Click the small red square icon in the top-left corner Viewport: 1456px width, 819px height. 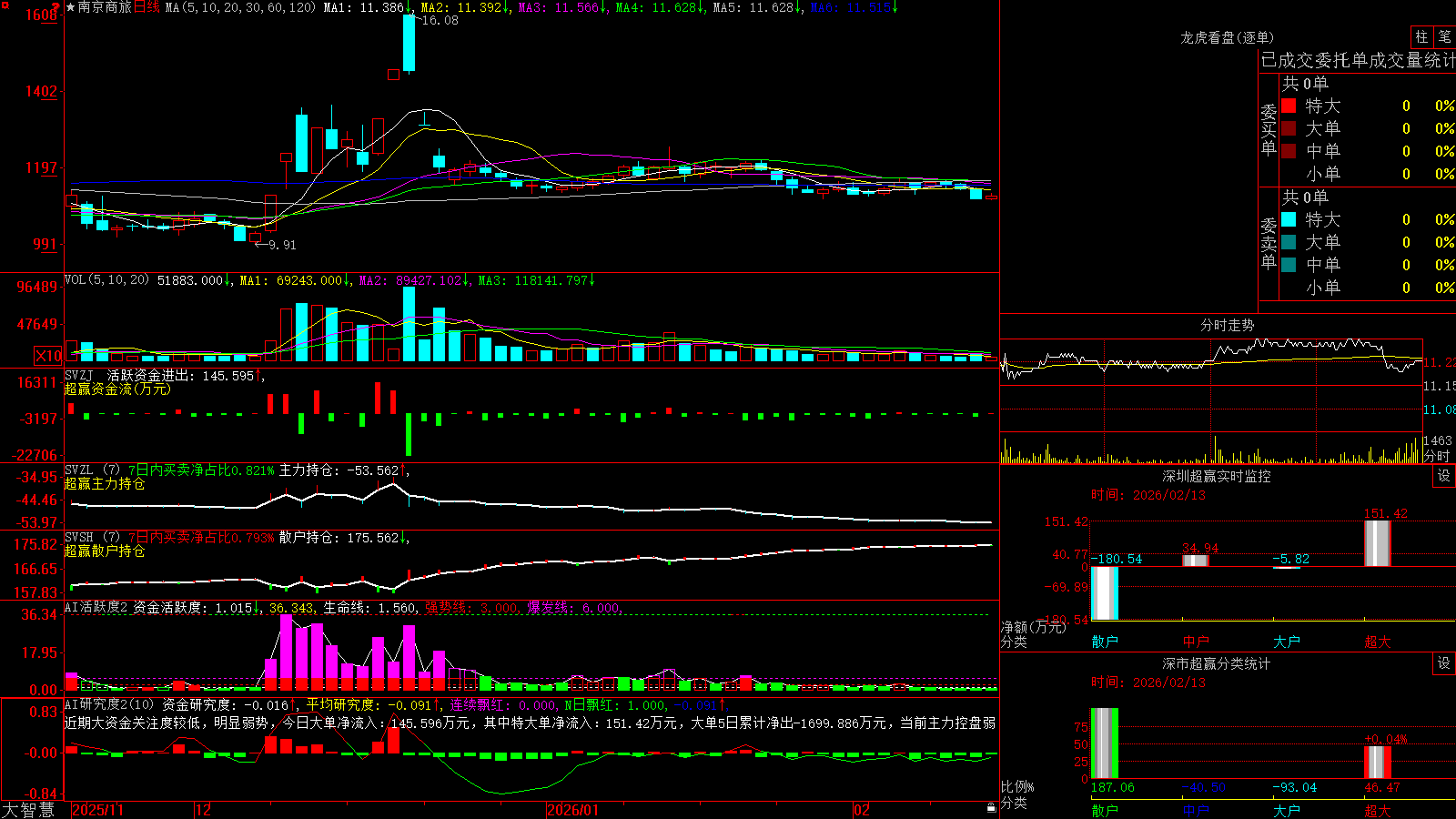[x=4, y=5]
